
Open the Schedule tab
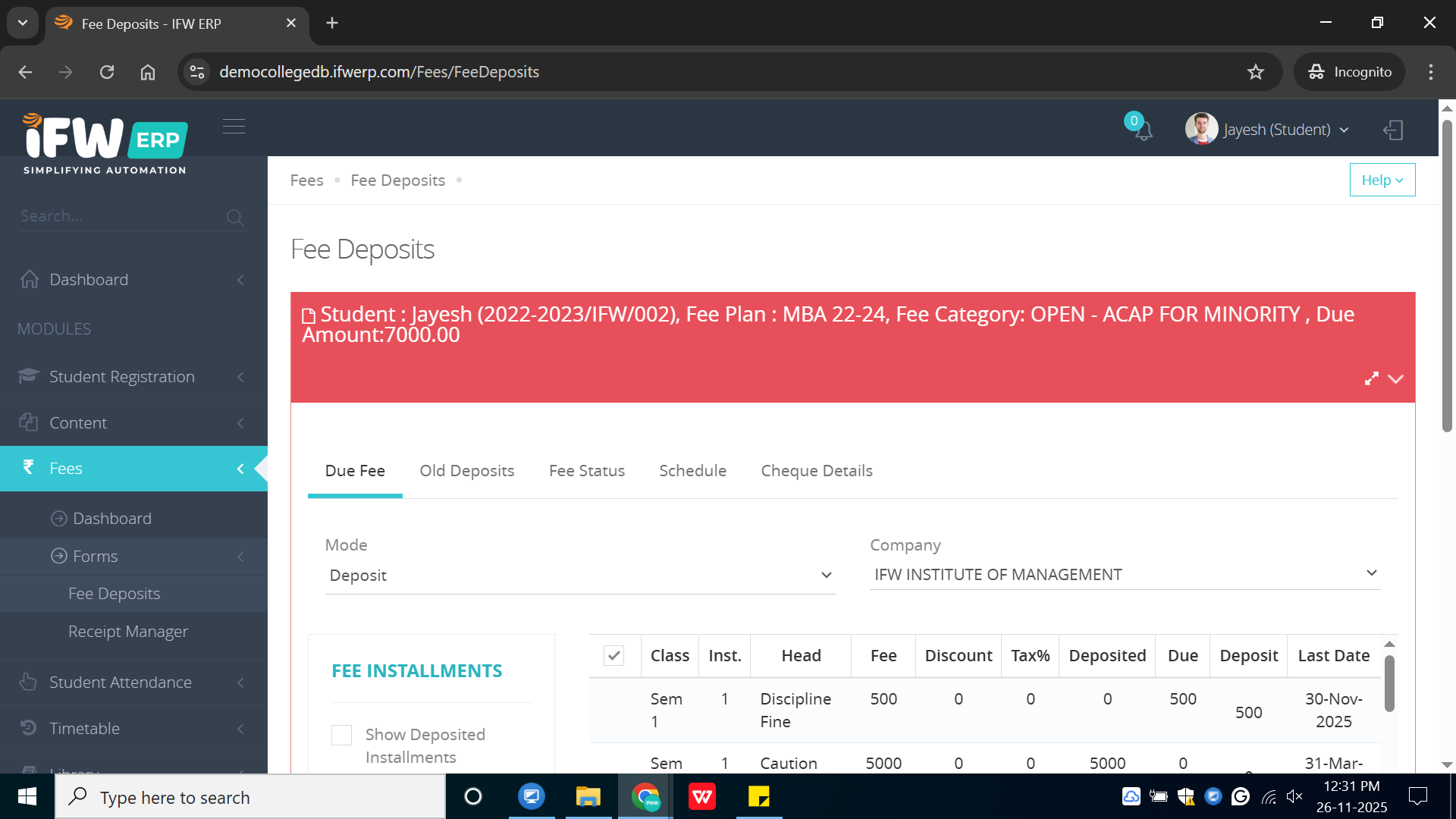693,471
